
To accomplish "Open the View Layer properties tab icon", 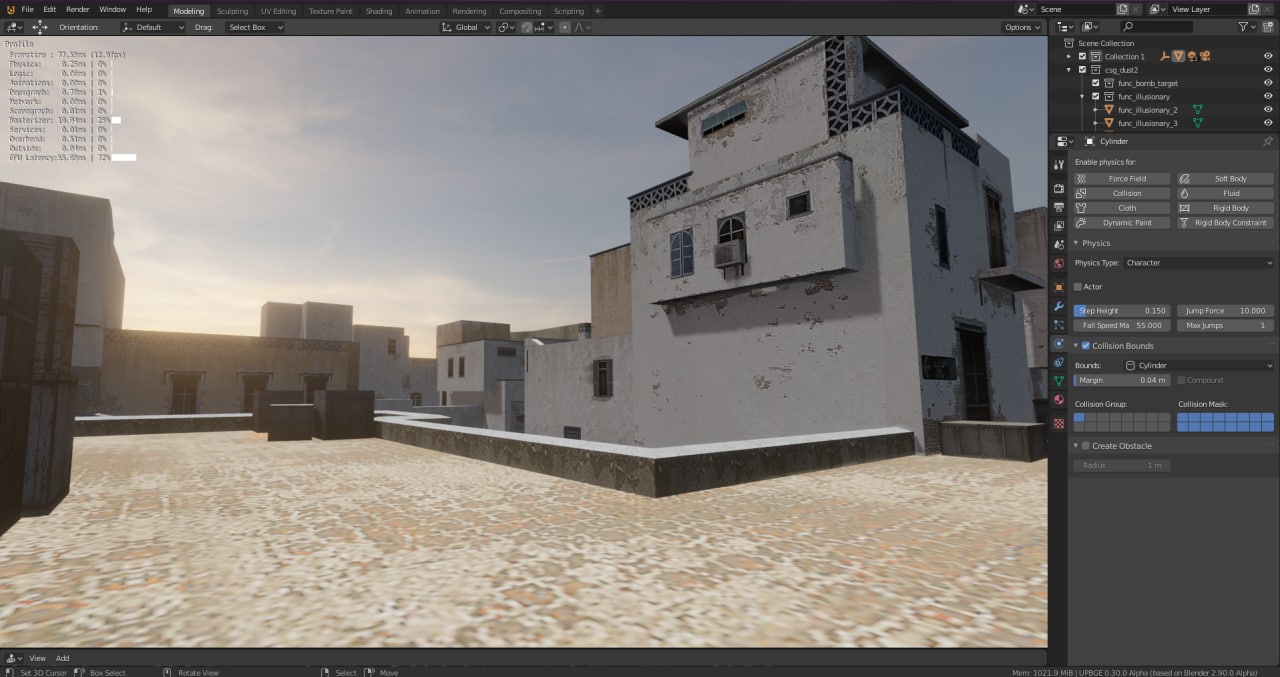I will coord(1059,226).
